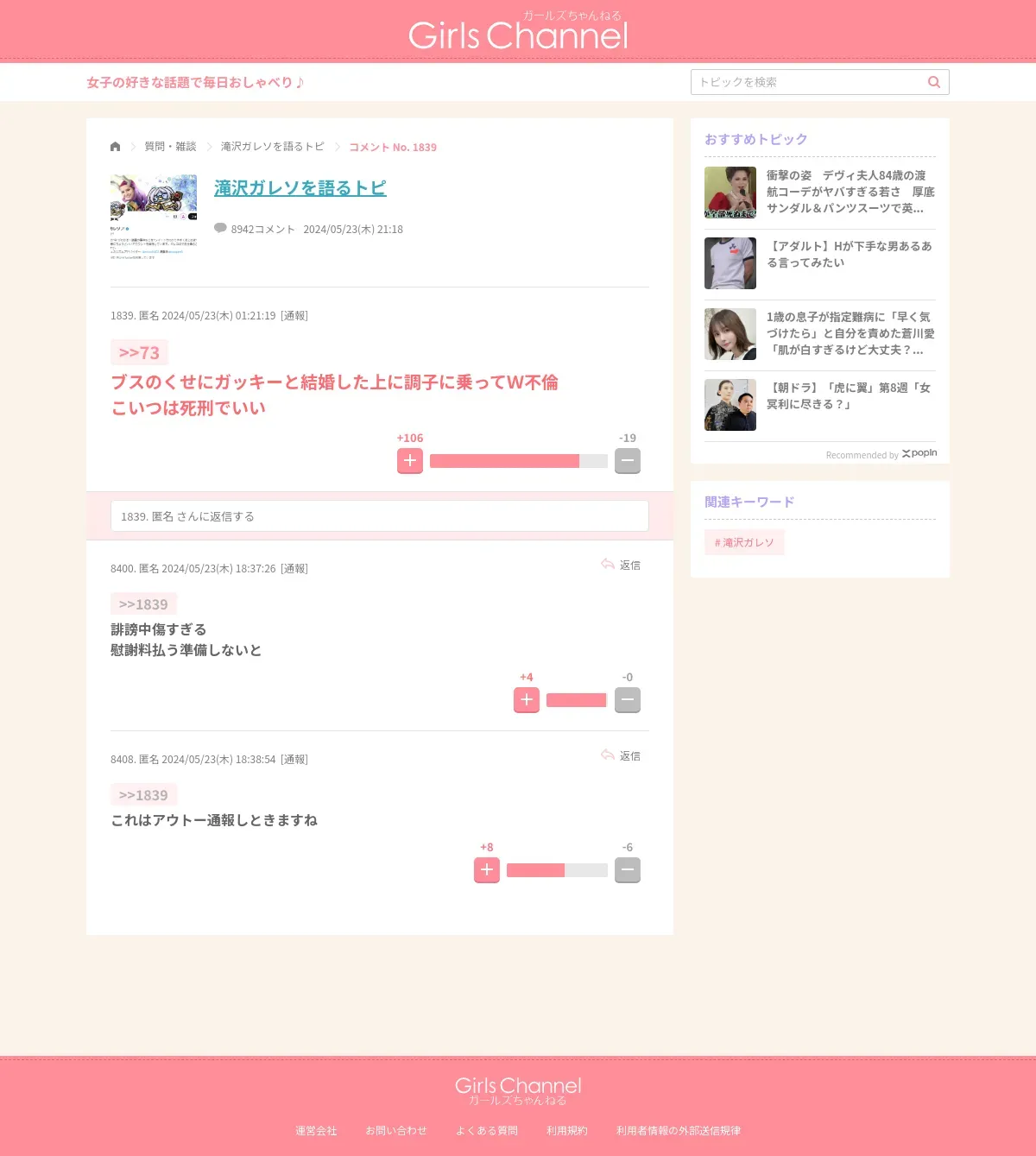Viewport: 1036px width, 1156px height.
Task: Click the コメント No. 1839 breadcrumb text
Action: point(393,148)
